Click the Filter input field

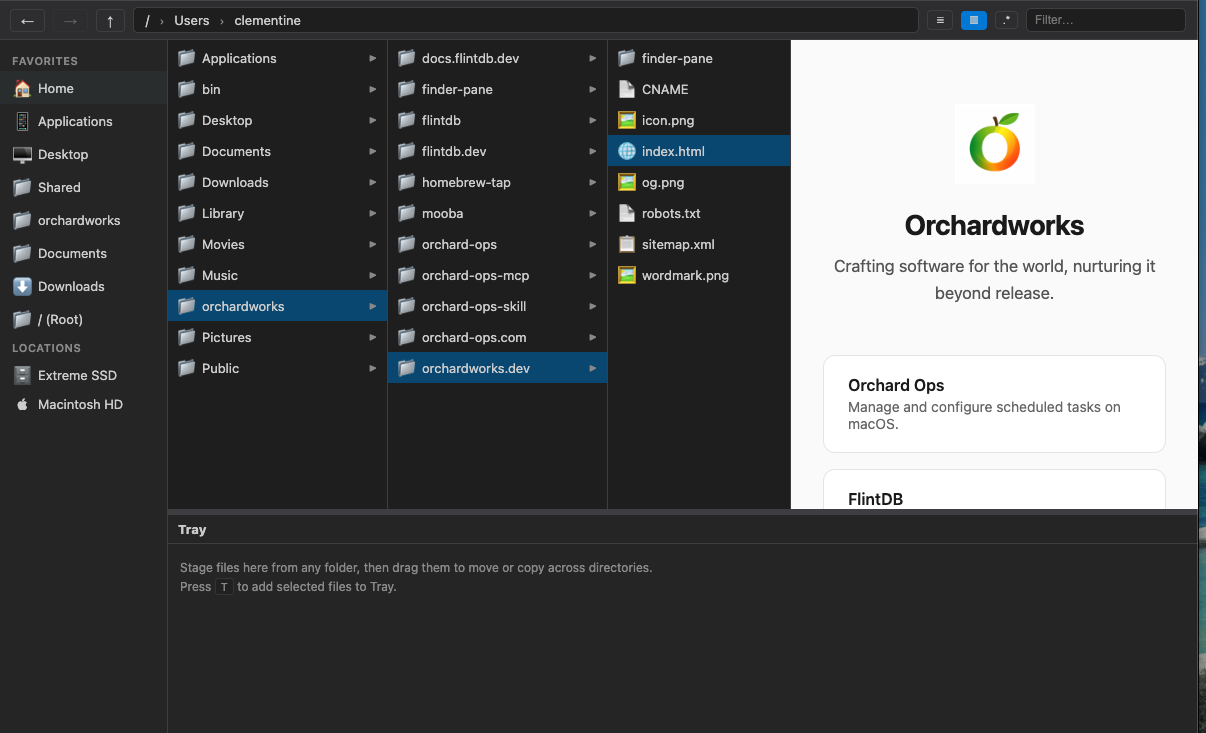(x=1105, y=20)
